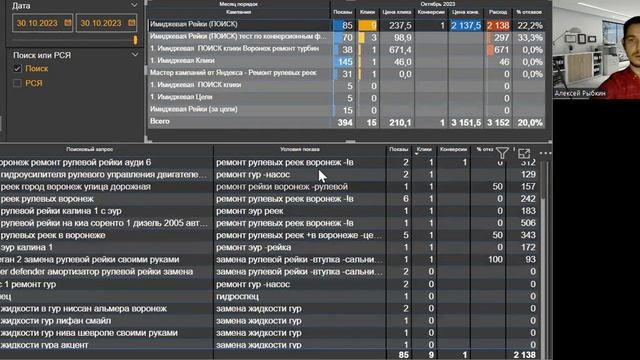Click click price value 671,4
The height and width of the screenshot is (360, 640).
click(x=400, y=50)
